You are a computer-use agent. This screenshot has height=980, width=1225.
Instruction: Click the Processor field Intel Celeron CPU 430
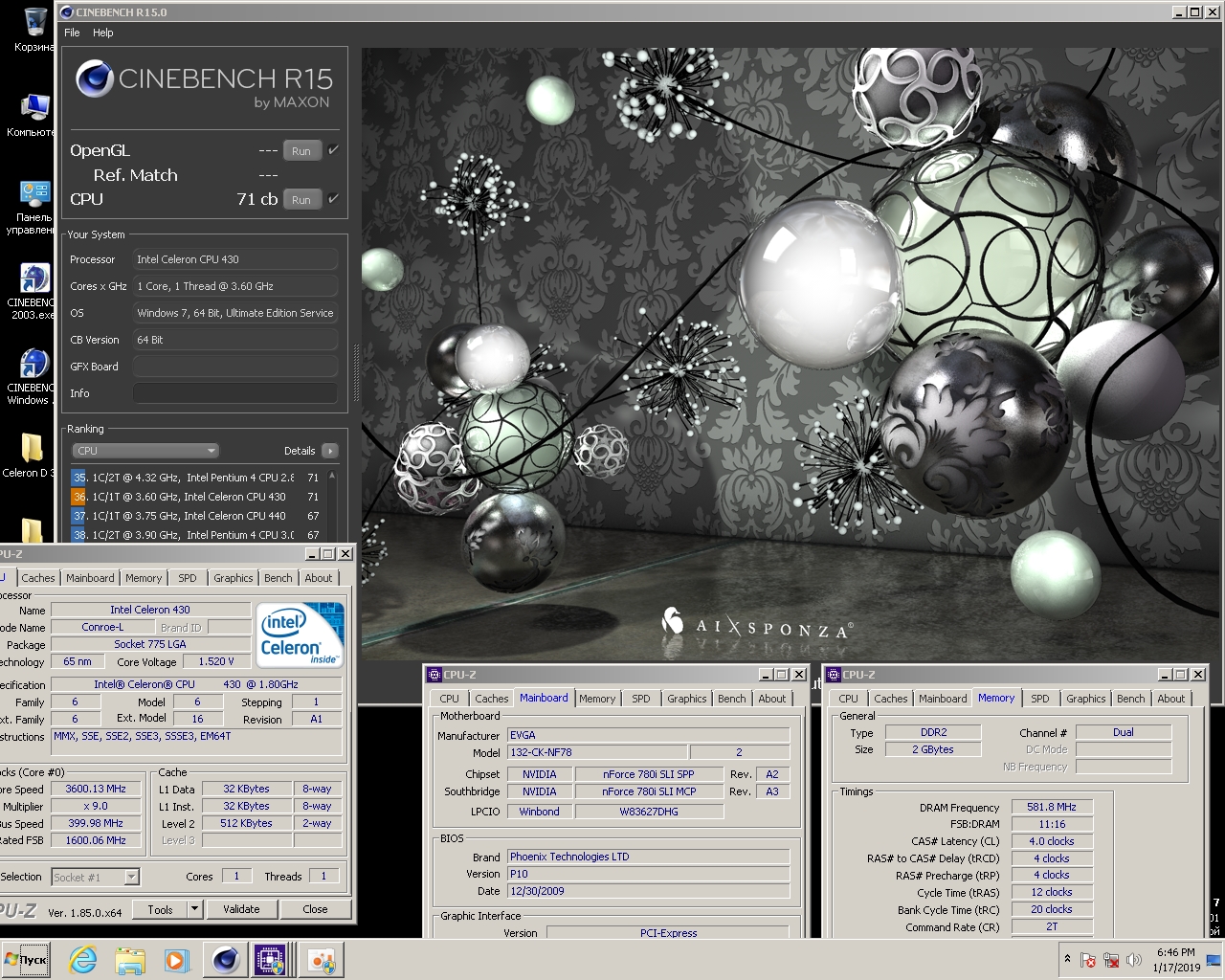235,259
